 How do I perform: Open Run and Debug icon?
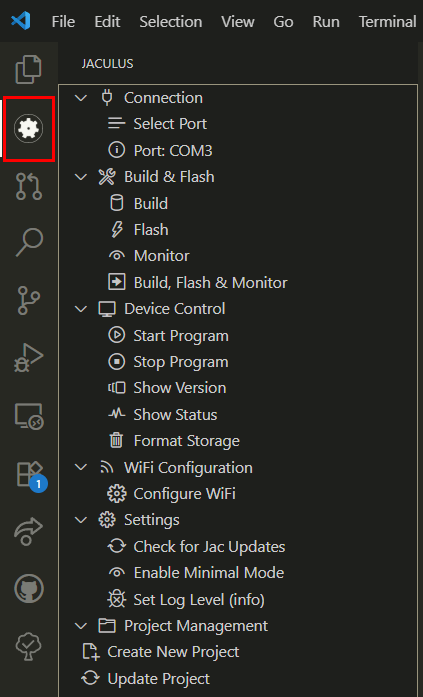click(x=29, y=357)
